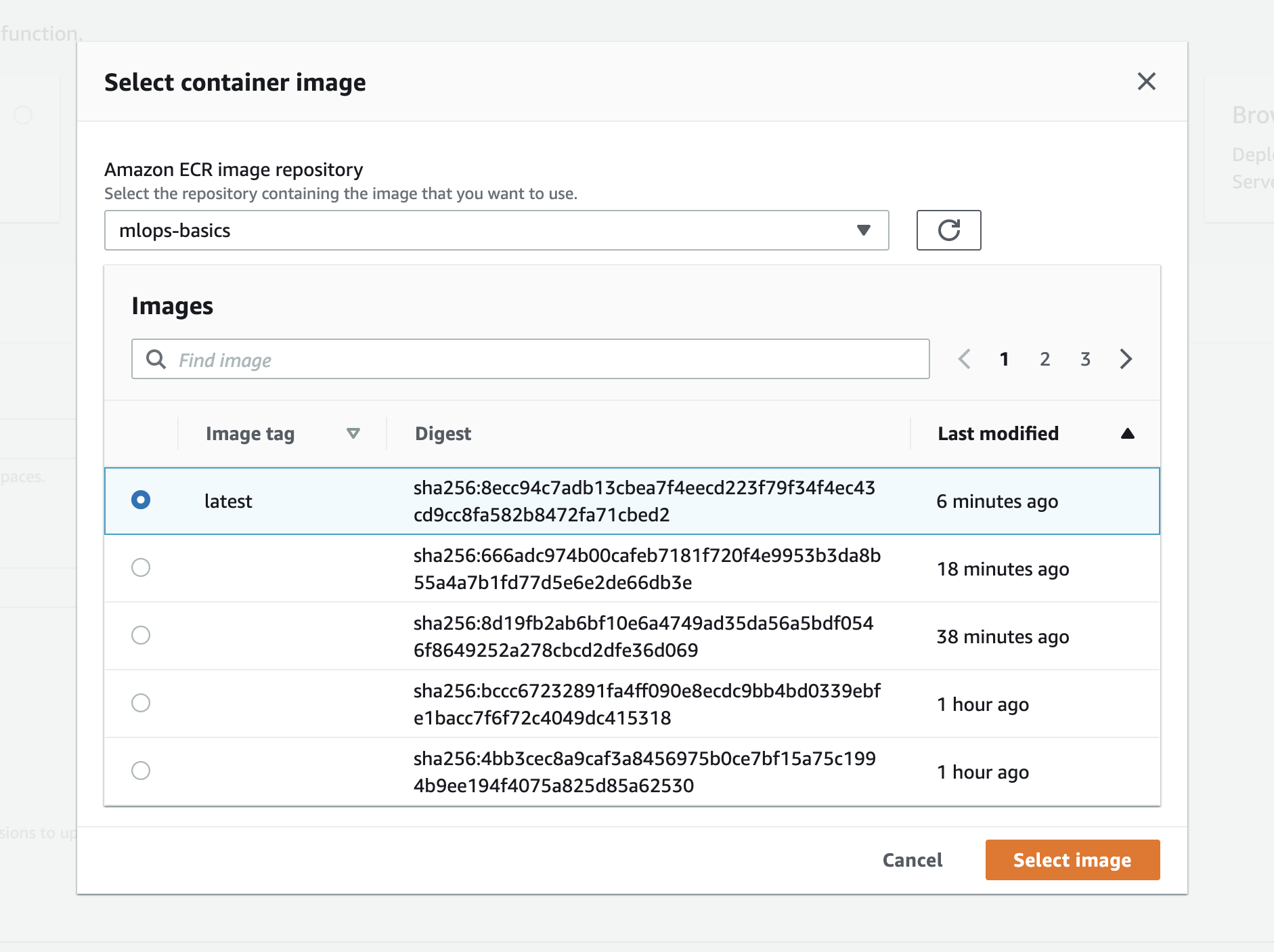Screen dimensions: 1274x952
Task: Click the Image tag column header
Action: (x=250, y=433)
